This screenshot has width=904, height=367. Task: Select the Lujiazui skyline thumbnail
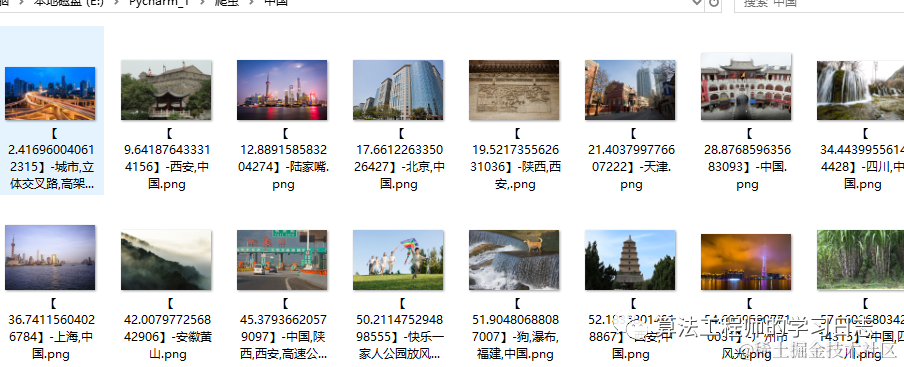click(x=282, y=90)
